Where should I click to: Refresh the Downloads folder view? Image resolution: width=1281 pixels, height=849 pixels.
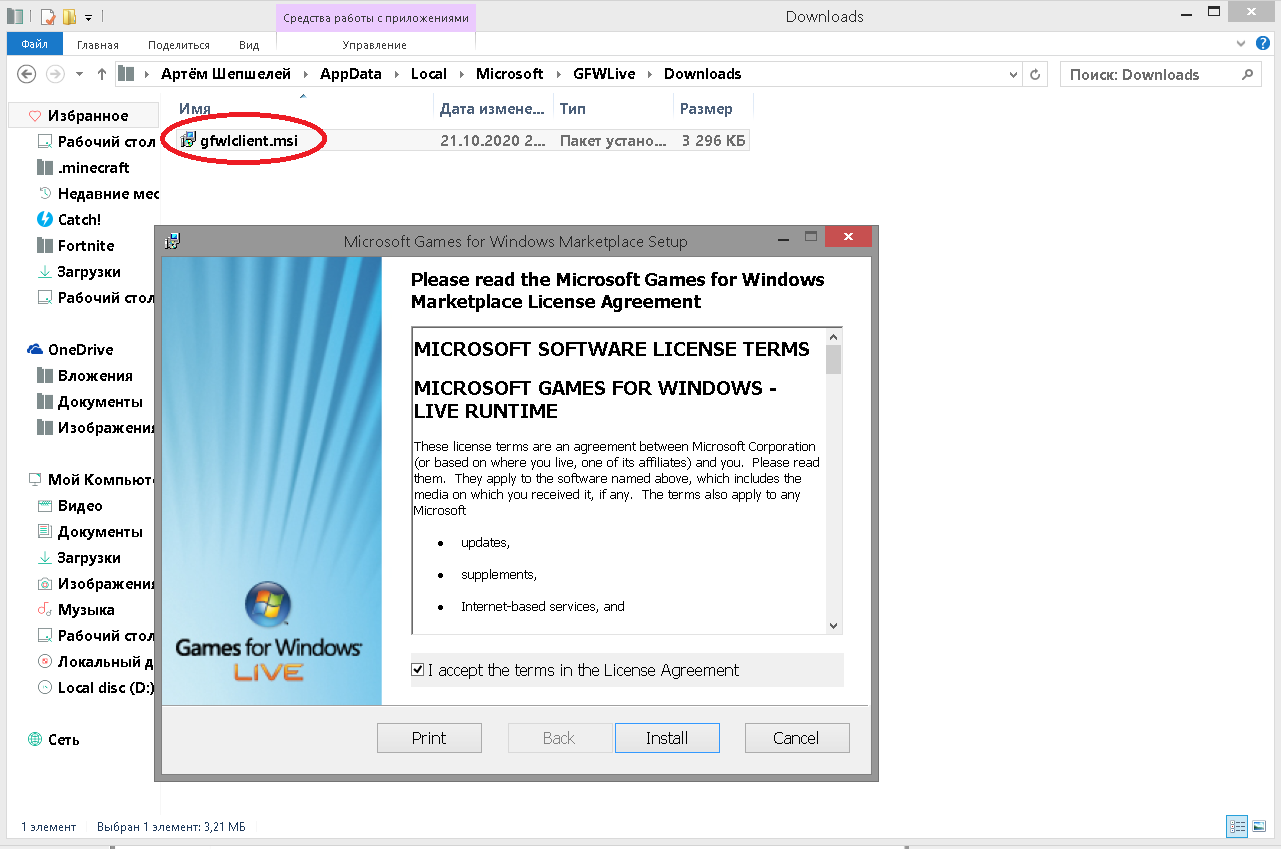coord(1037,74)
